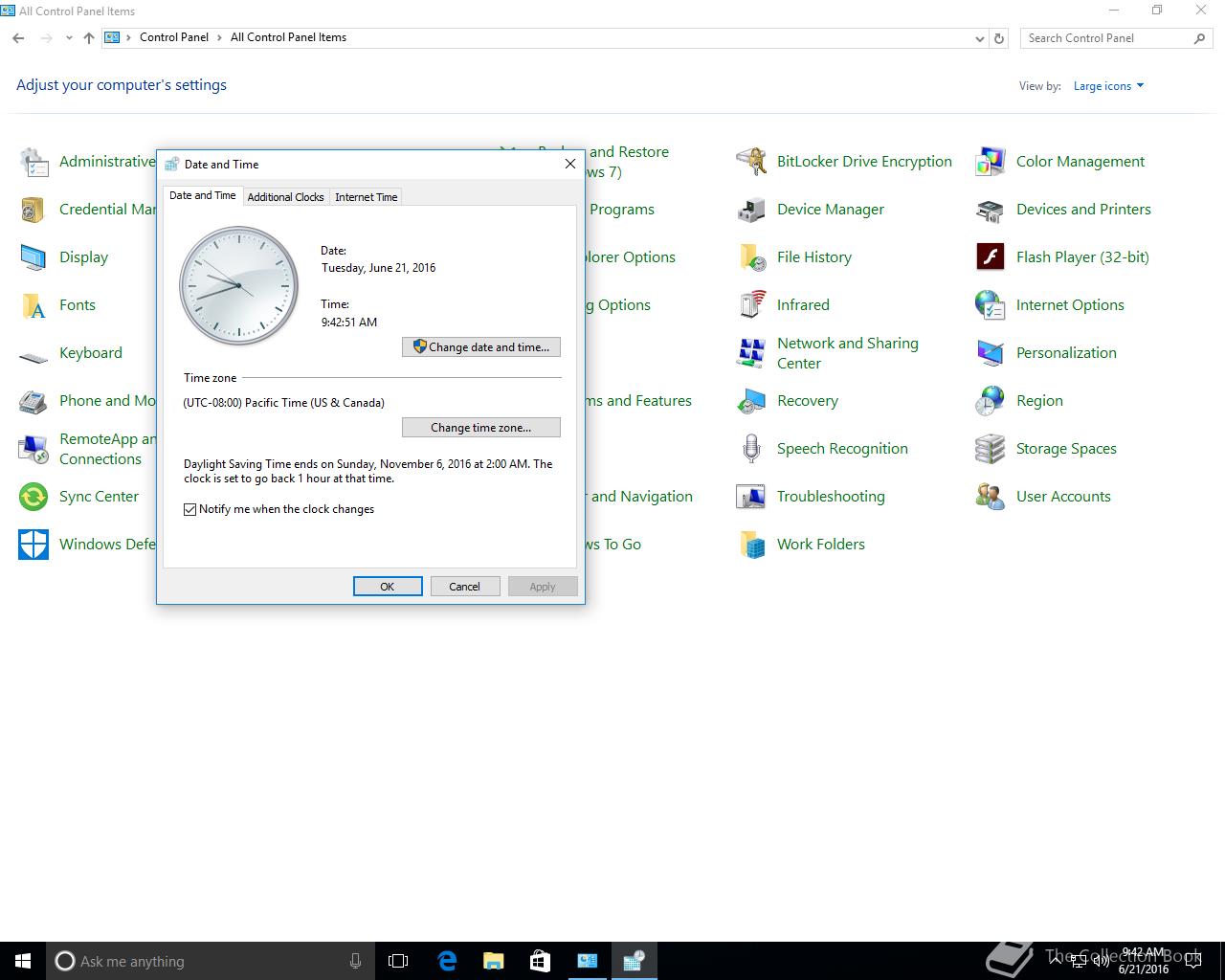
Task: Open Device Manager icon
Action: tap(751, 210)
